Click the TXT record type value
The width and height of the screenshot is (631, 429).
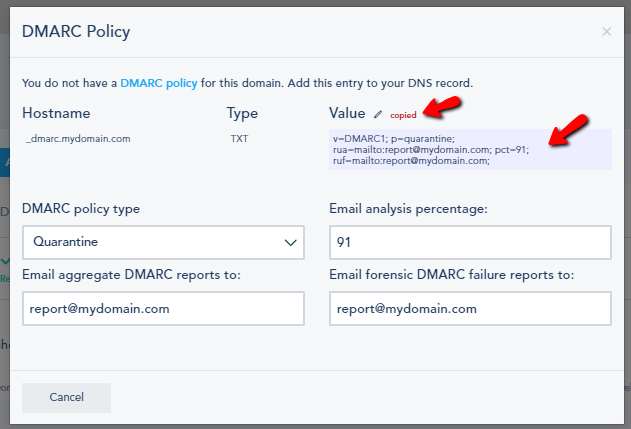click(238, 139)
